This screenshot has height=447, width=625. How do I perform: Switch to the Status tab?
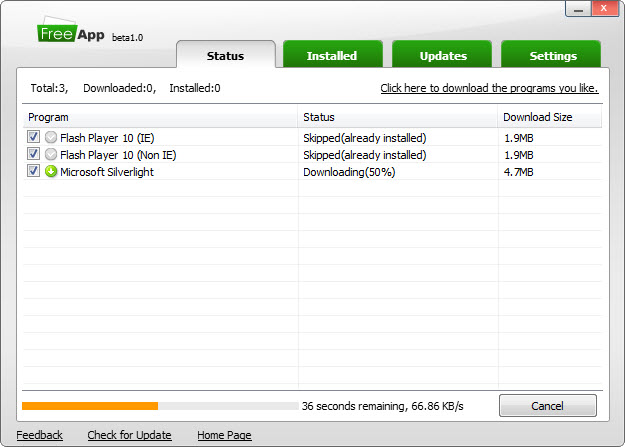[226, 55]
